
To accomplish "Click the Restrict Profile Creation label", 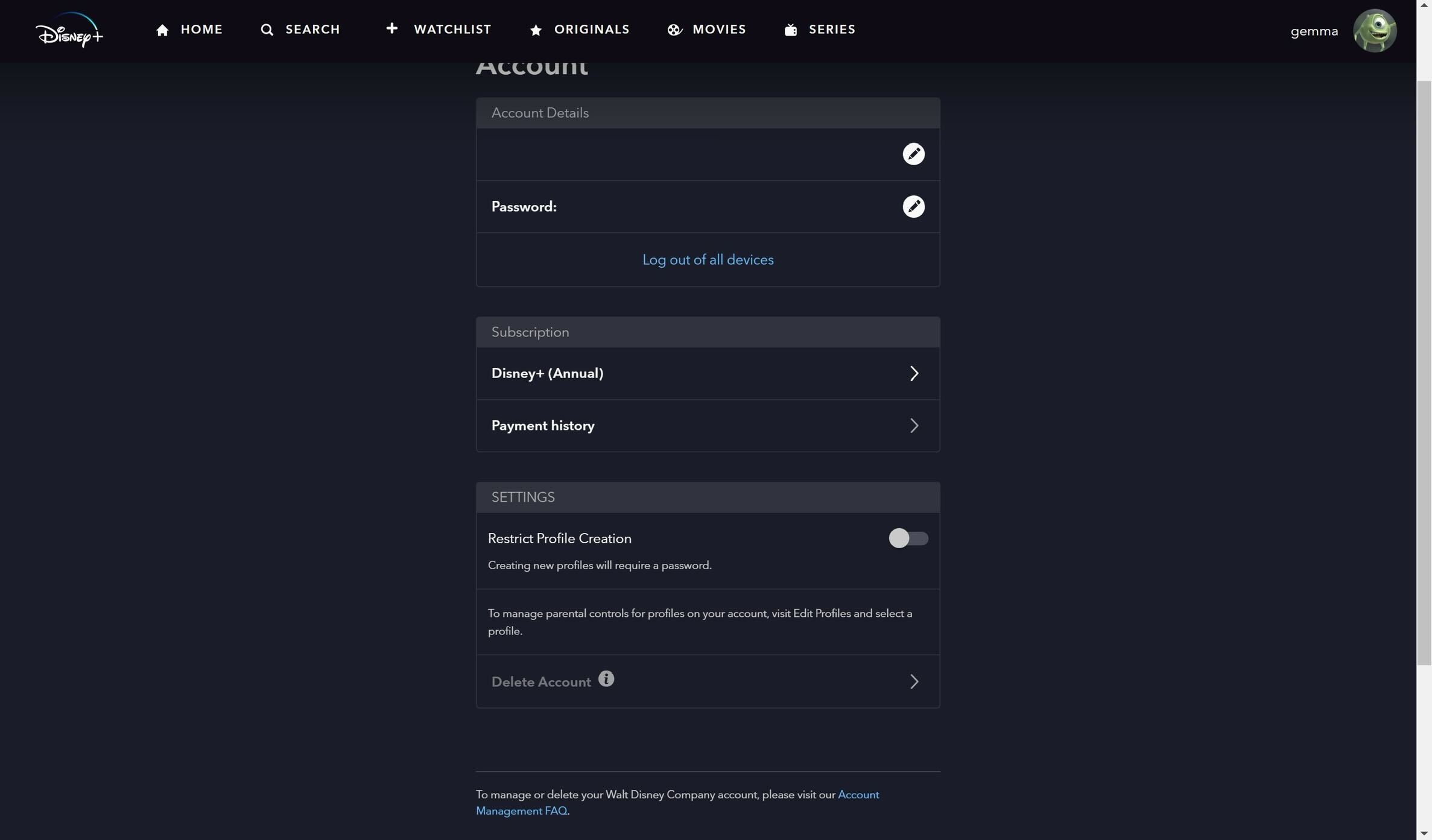I will [559, 538].
